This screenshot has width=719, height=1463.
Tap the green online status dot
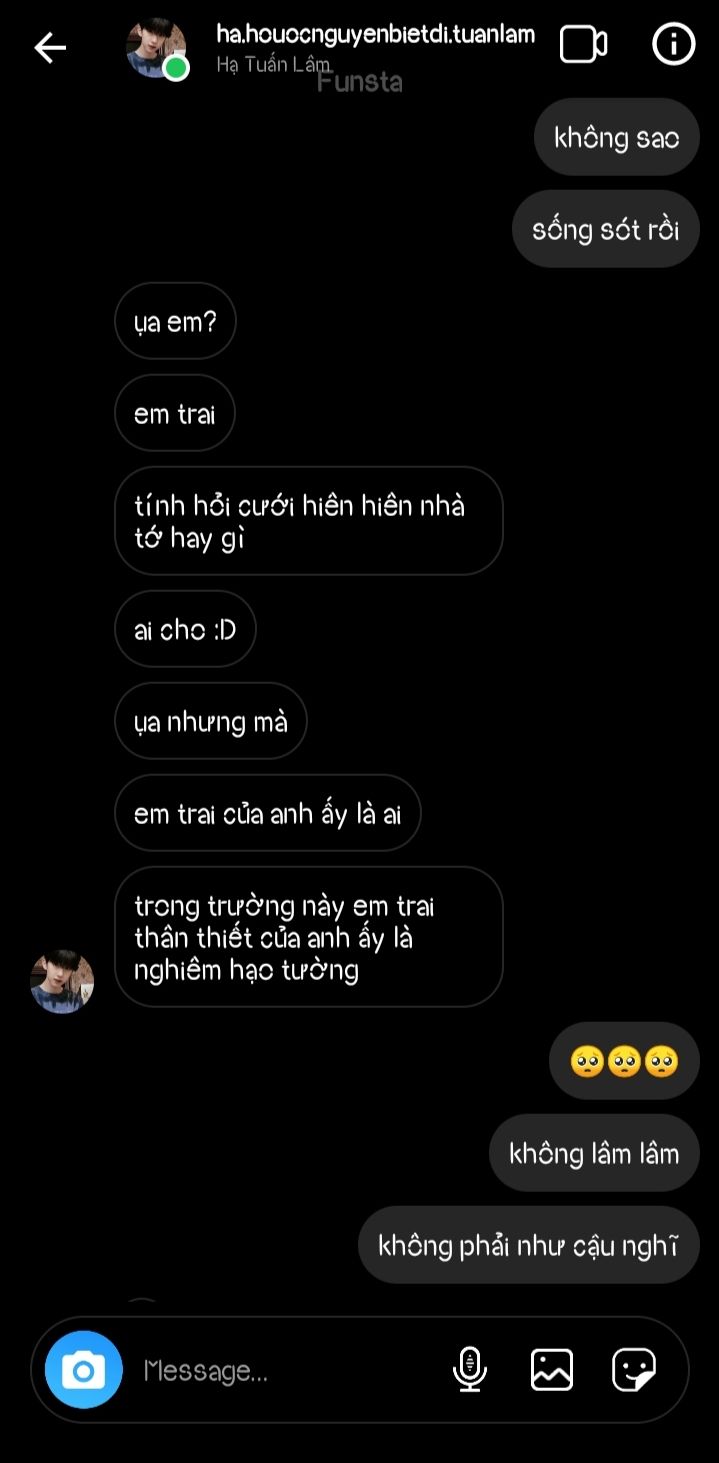point(176,68)
